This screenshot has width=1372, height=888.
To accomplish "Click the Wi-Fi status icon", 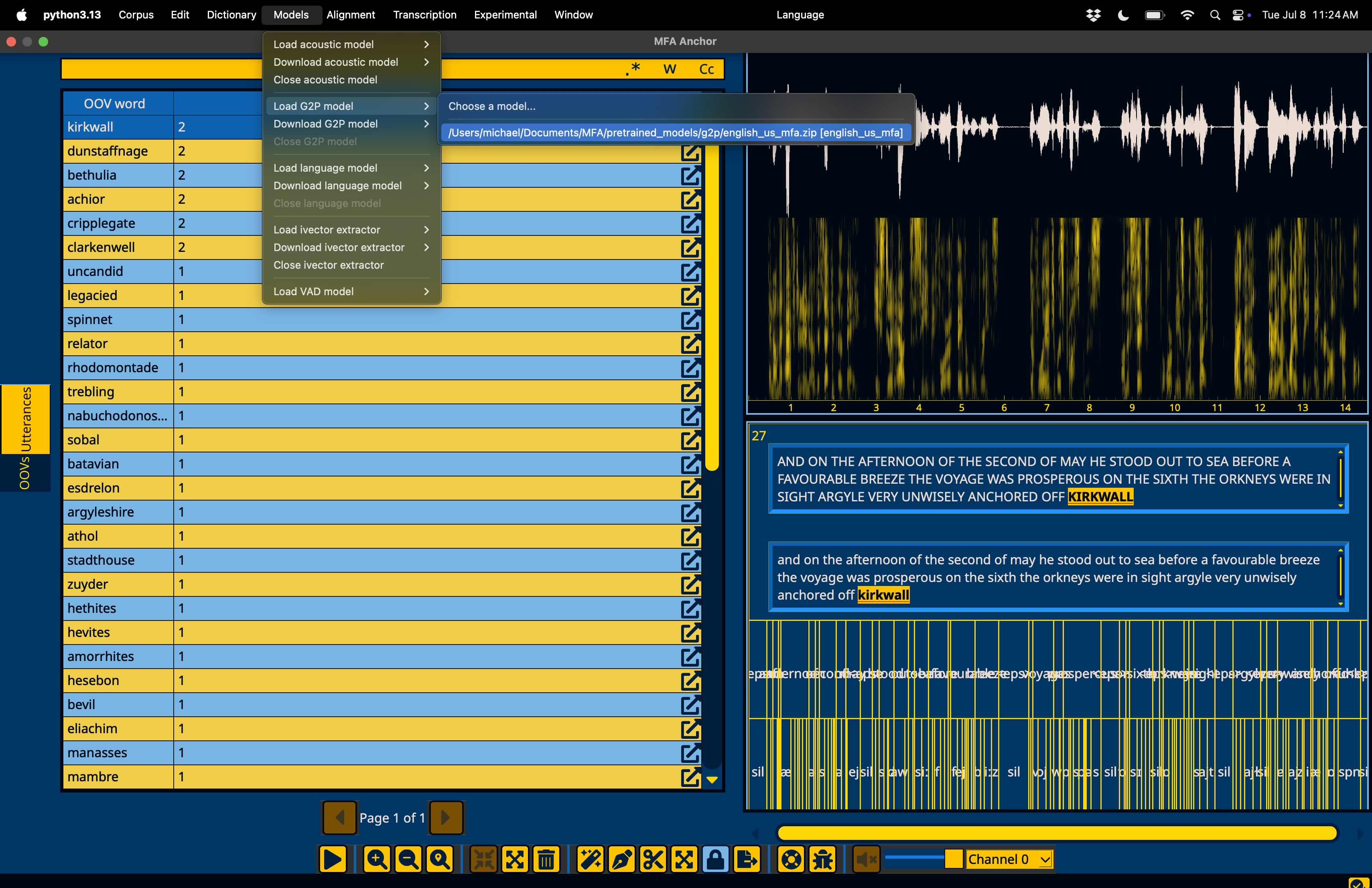I will click(1187, 15).
